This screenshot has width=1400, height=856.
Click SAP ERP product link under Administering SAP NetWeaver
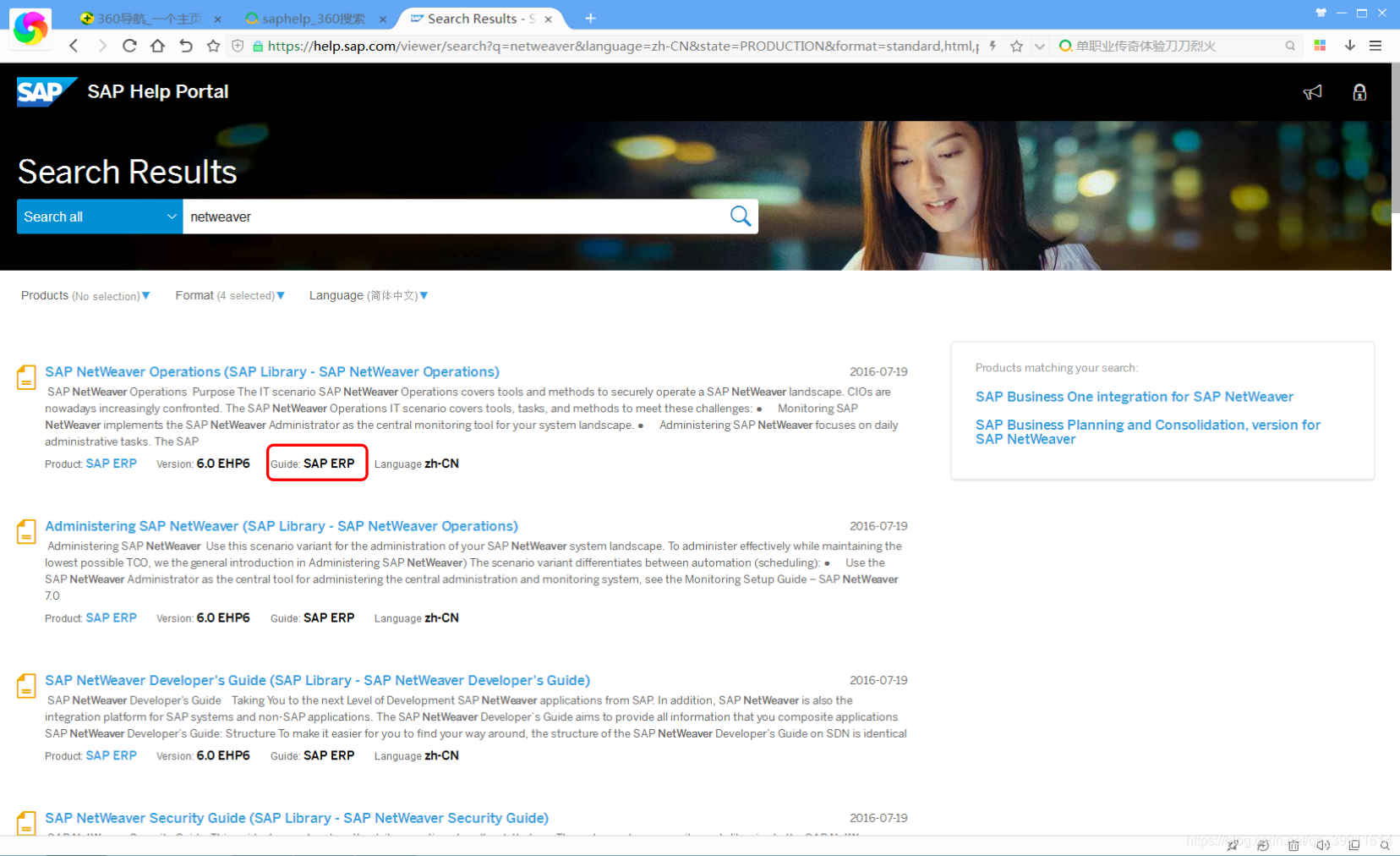[111, 617]
